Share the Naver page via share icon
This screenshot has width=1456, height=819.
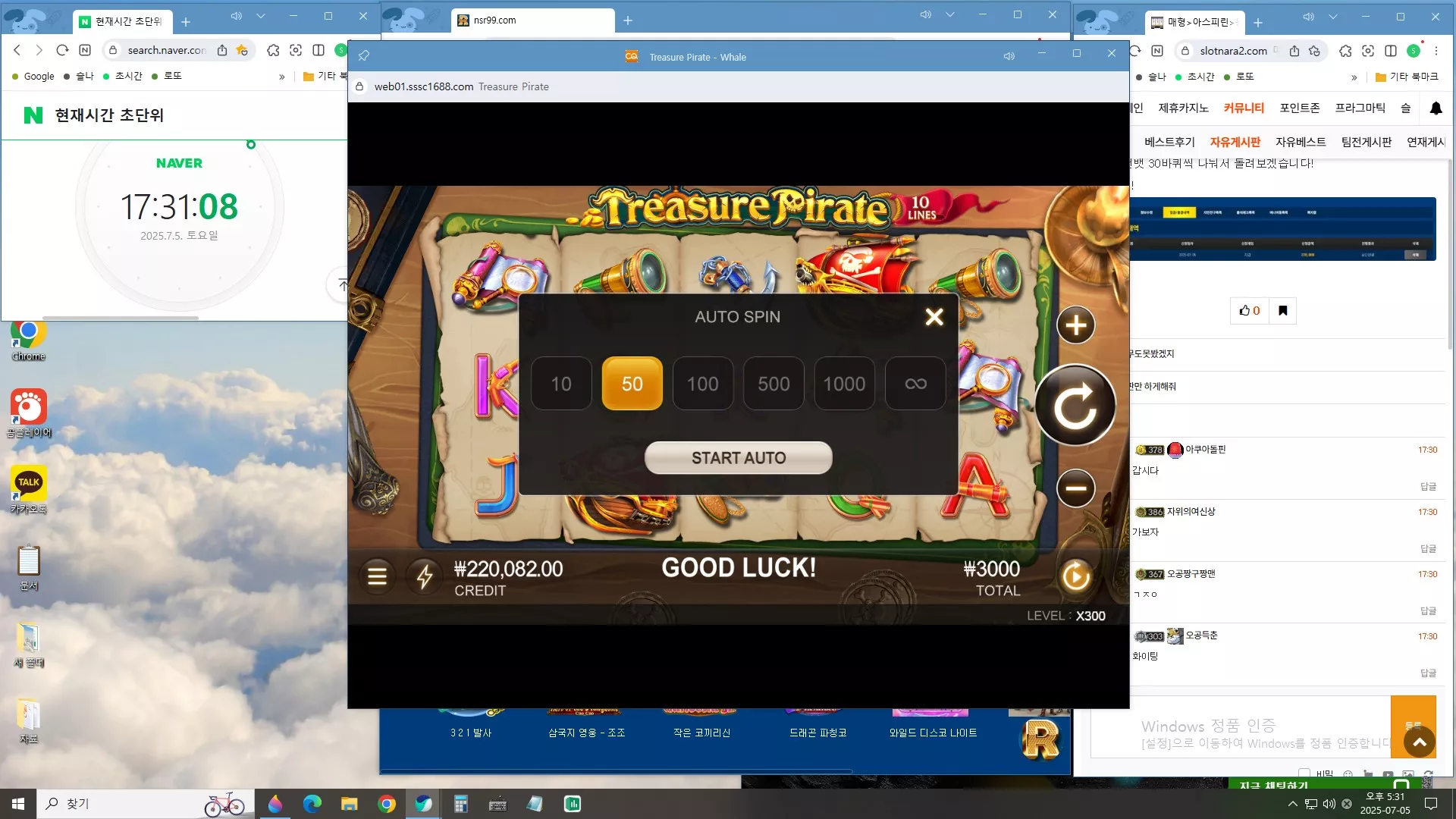(x=222, y=50)
